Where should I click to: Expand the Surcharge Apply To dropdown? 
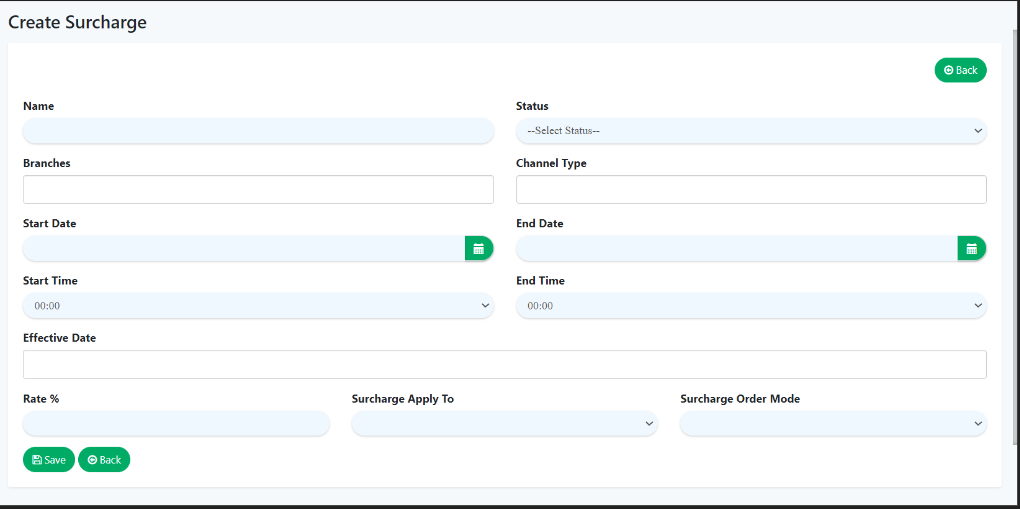(x=504, y=424)
